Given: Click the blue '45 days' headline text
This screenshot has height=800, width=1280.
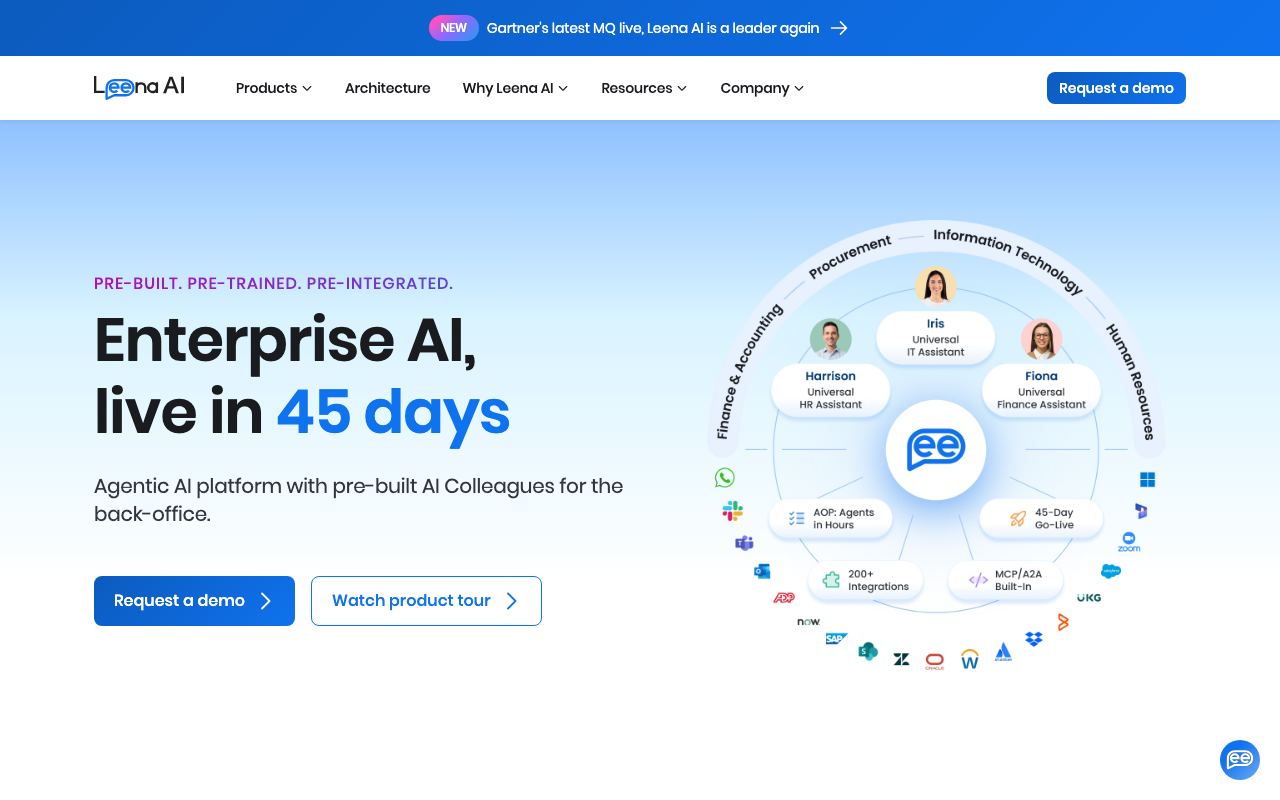Looking at the screenshot, I should [x=393, y=412].
